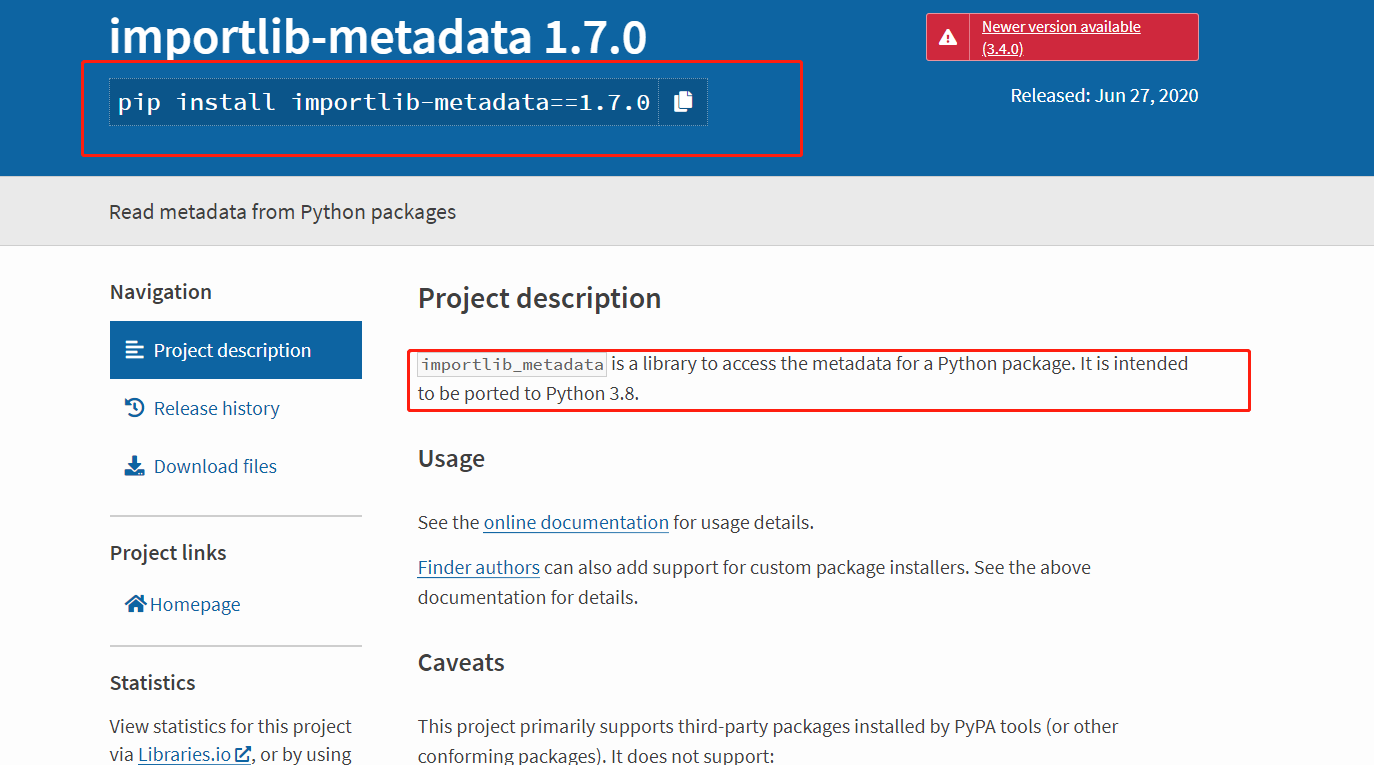Open the online documentation link
This screenshot has width=1374, height=765.
[576, 522]
